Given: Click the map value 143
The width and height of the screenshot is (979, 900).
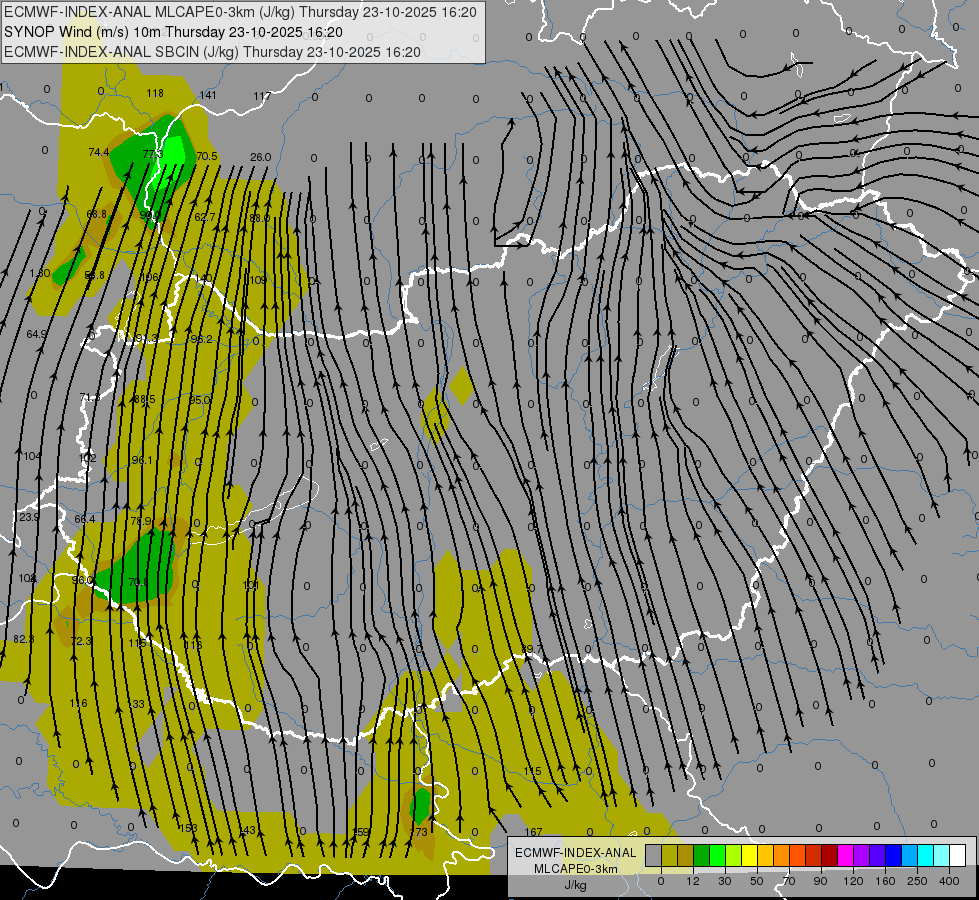Looking at the screenshot, I should 247,830.
